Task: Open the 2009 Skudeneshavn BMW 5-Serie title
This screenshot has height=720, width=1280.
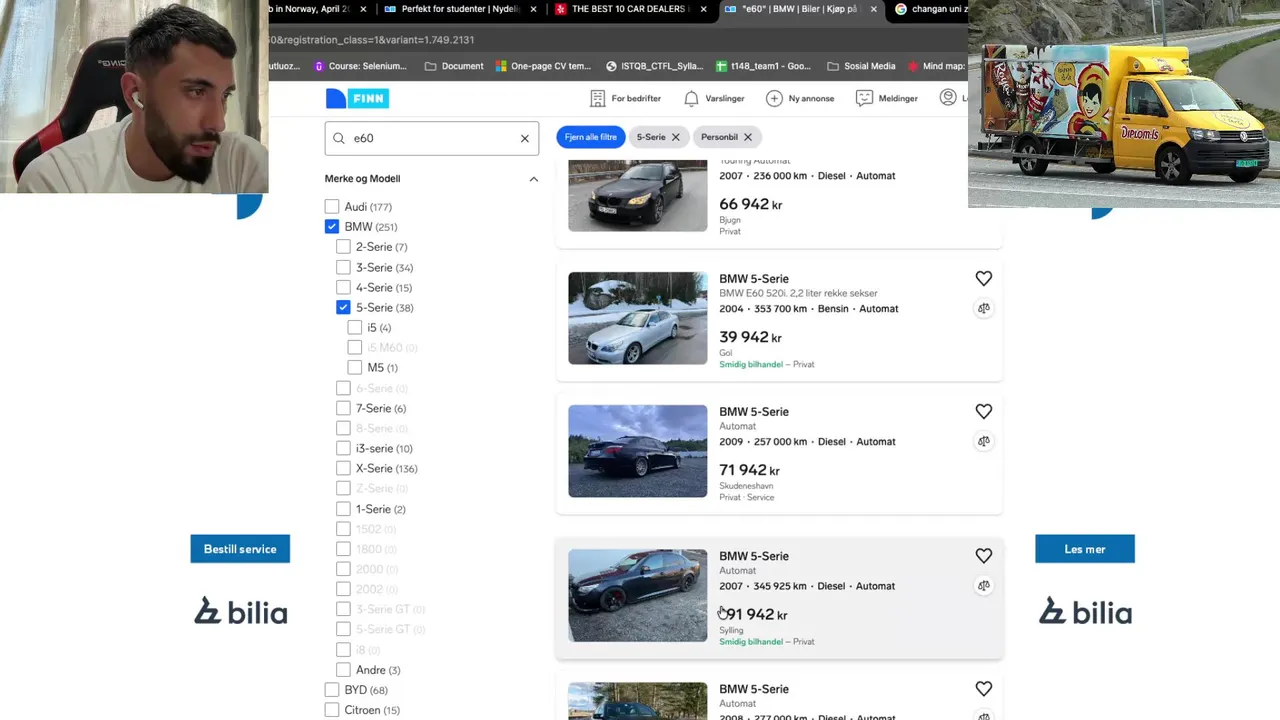Action: pos(754,411)
